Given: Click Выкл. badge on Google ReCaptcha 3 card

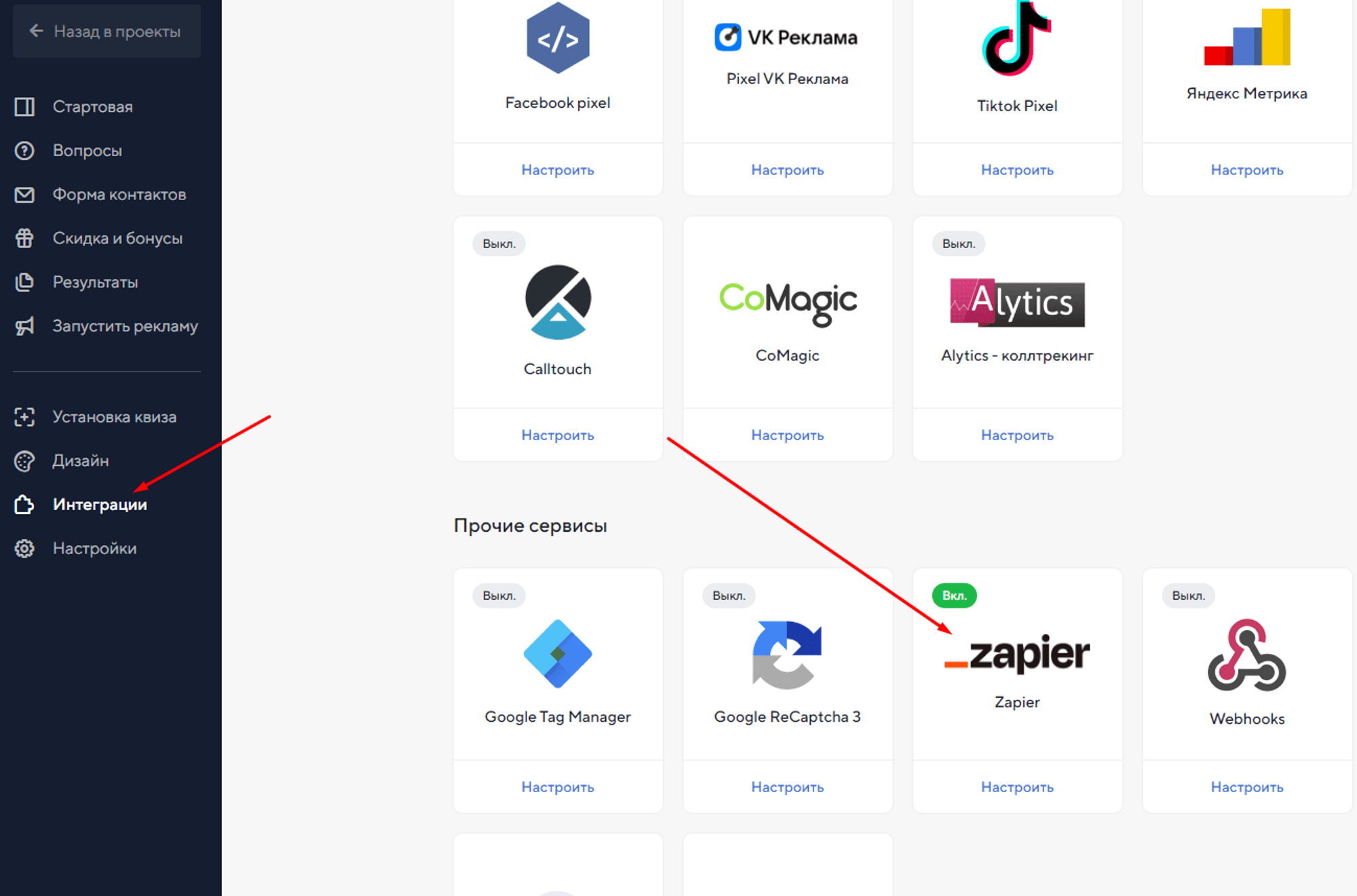Looking at the screenshot, I should [729, 596].
